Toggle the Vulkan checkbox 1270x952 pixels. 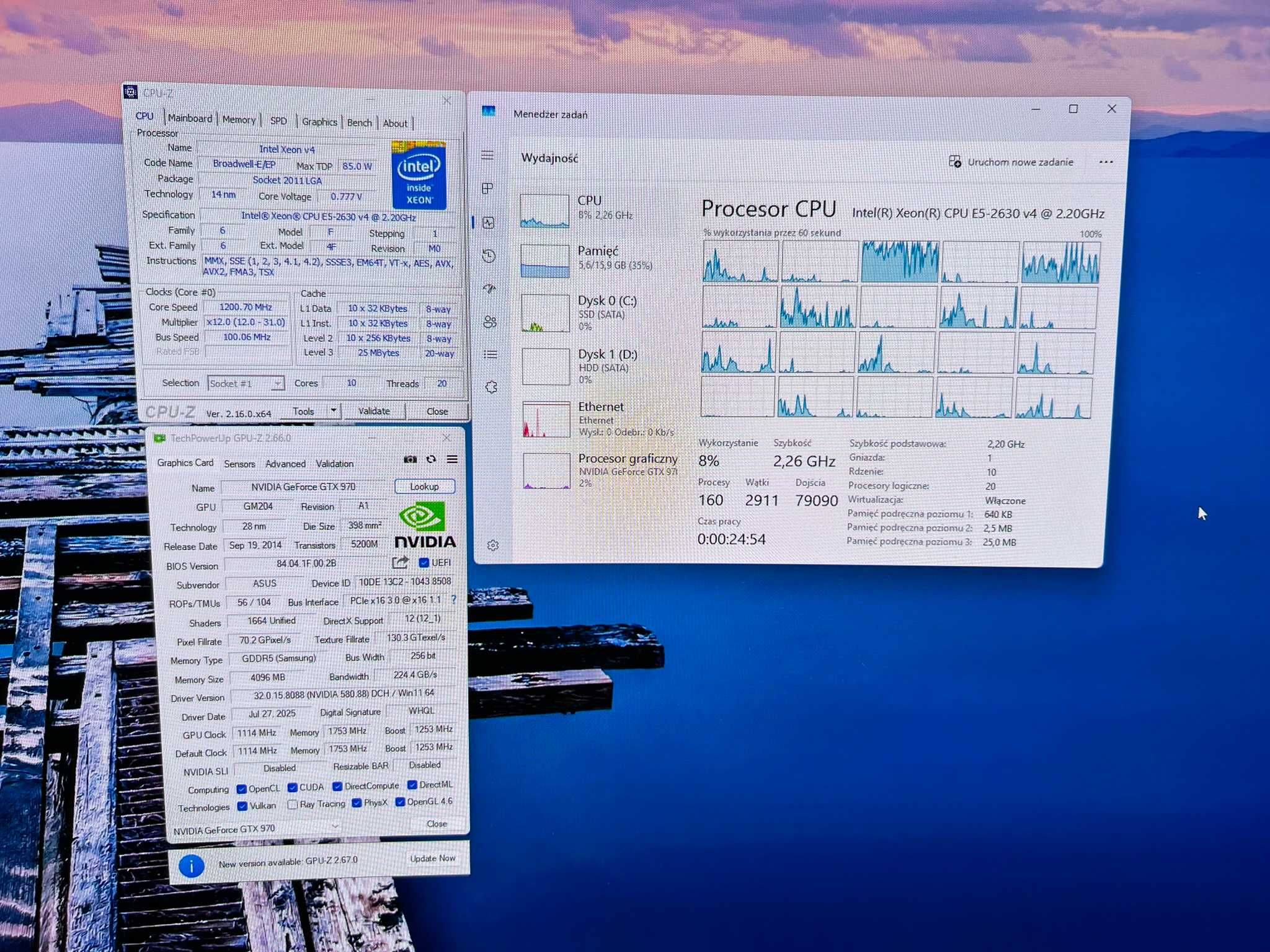click(x=242, y=806)
